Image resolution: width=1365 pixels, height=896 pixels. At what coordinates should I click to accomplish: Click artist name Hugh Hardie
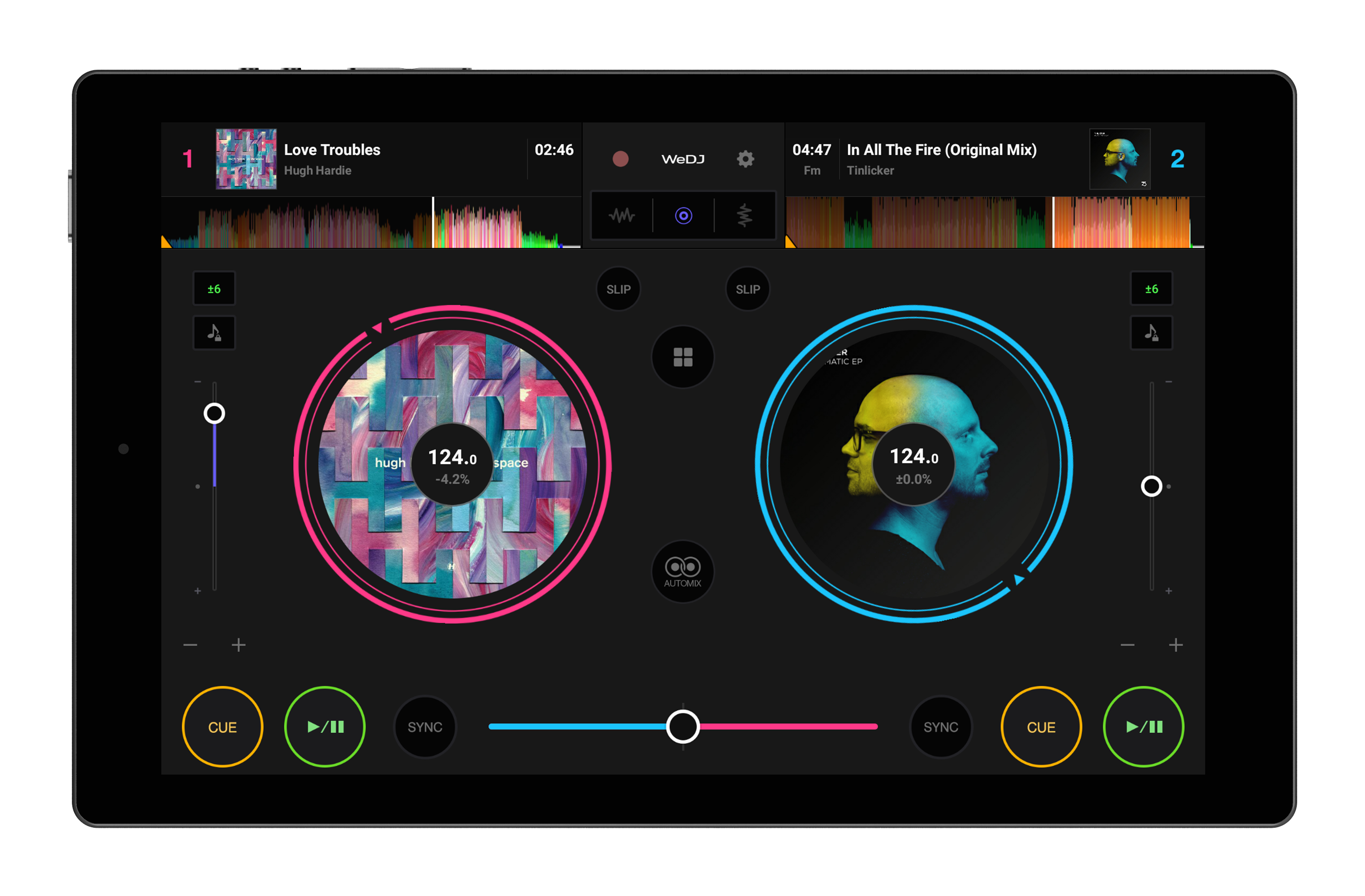[x=318, y=170]
